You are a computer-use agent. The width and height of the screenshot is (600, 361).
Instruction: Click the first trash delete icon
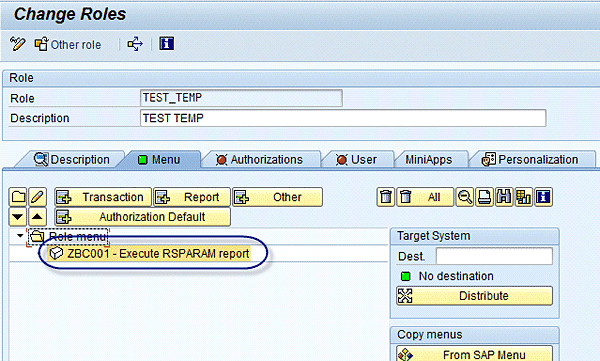tap(386, 197)
